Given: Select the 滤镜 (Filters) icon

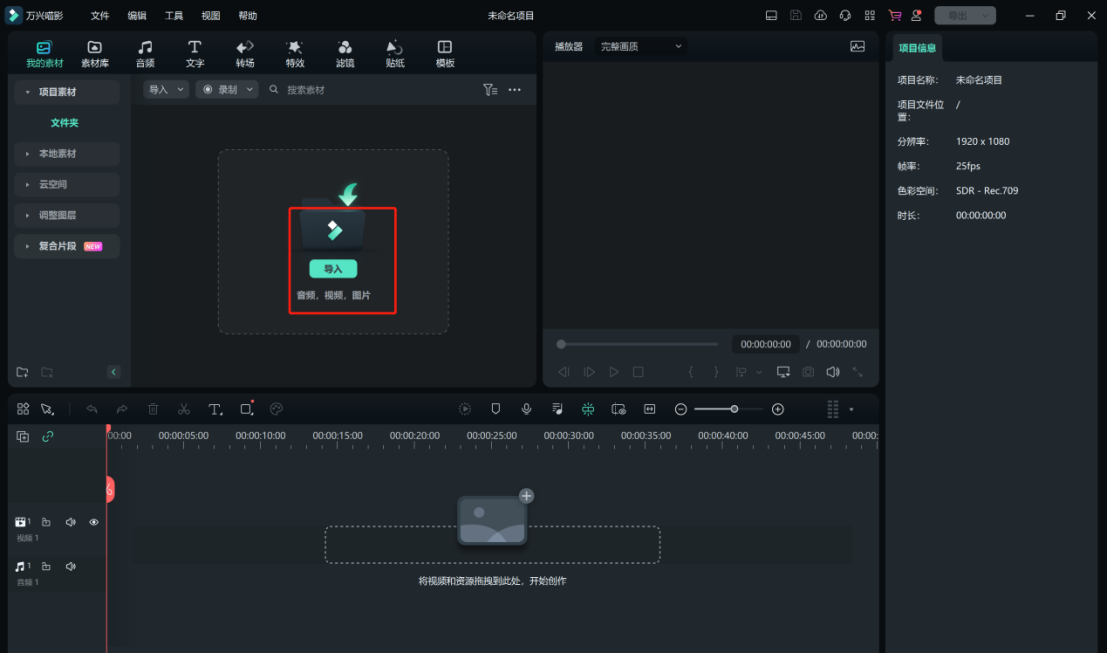Looking at the screenshot, I should 345,53.
